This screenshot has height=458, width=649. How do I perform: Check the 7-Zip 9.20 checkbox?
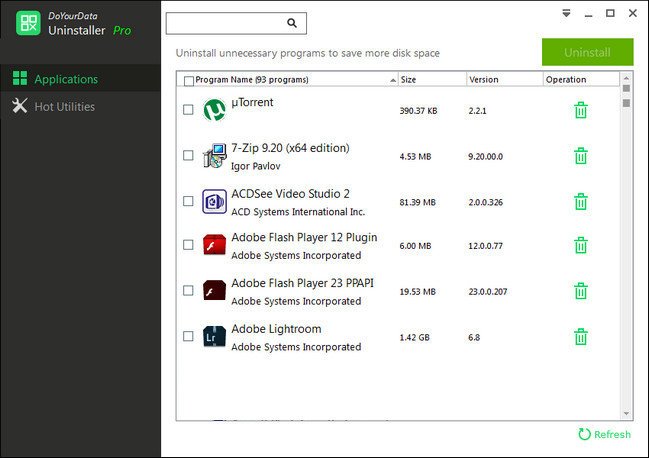[188, 155]
